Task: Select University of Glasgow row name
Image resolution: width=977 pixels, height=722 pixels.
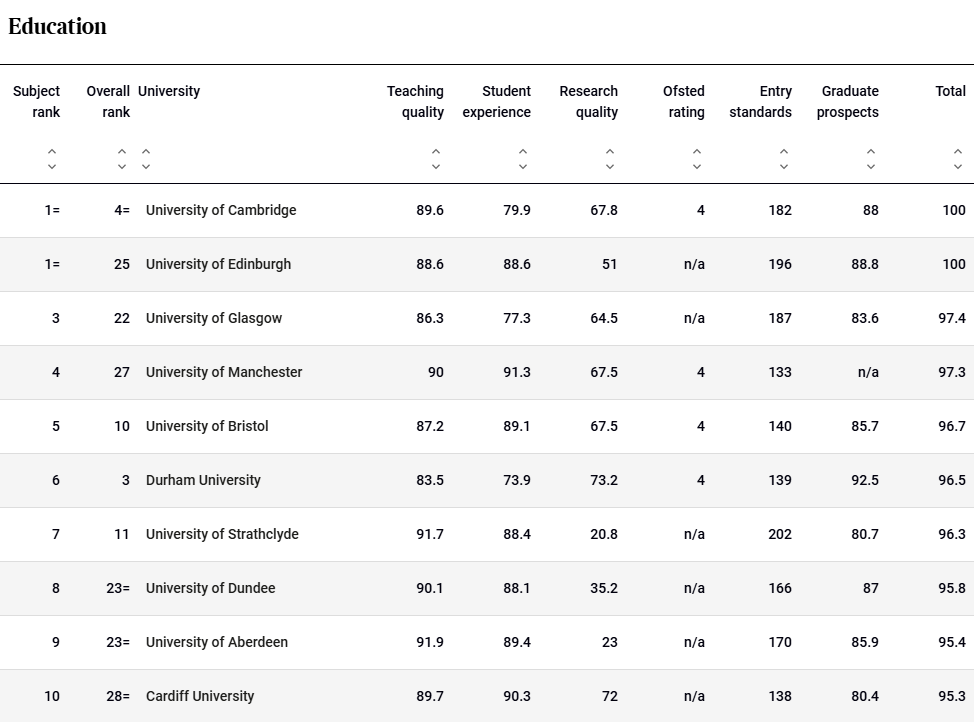Action: [x=214, y=318]
